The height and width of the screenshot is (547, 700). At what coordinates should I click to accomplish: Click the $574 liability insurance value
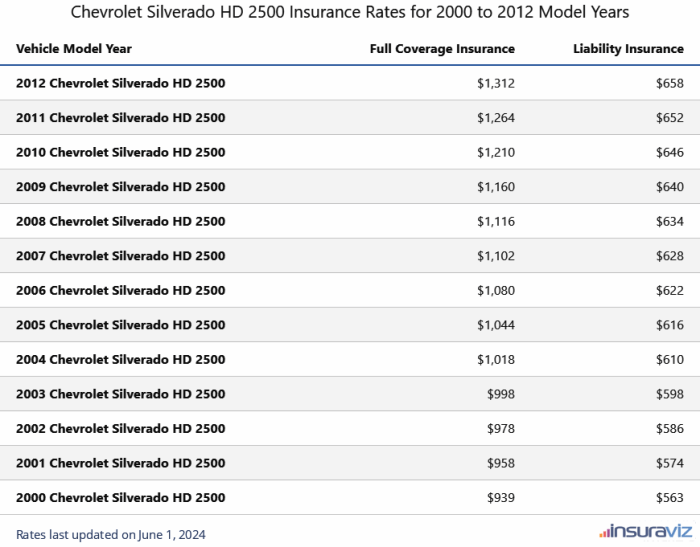coord(670,463)
